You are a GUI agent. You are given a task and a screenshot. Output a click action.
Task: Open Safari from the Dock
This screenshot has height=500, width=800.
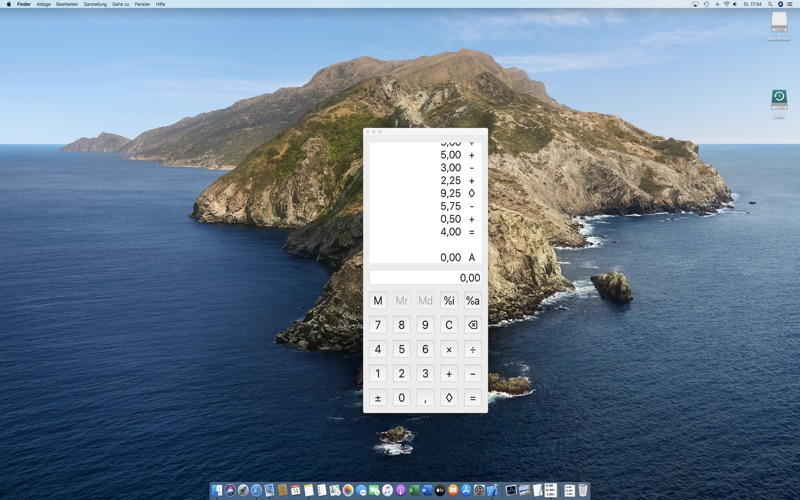[257, 490]
